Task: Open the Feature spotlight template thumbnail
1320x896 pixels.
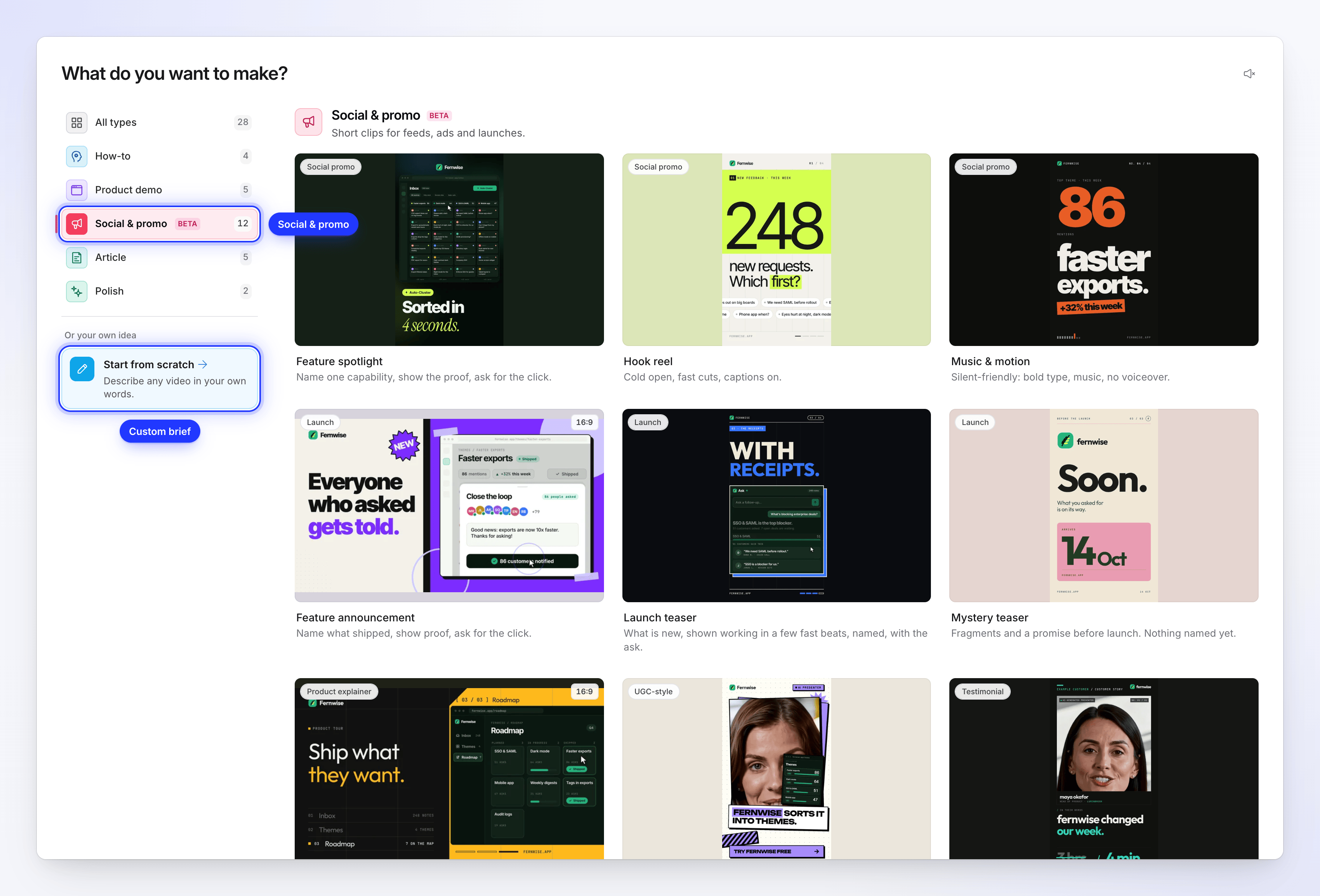Action: [x=449, y=250]
